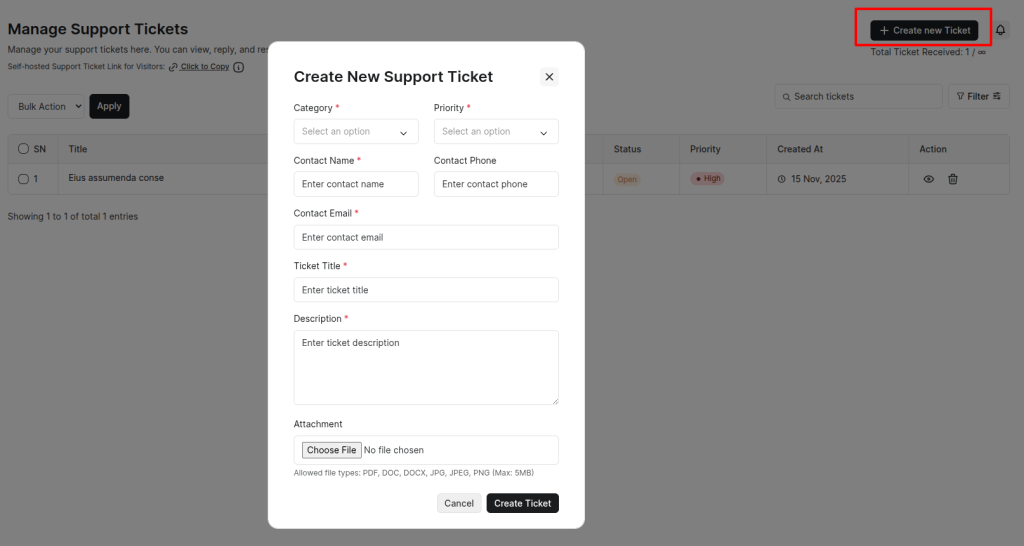Click the Description text area
This screenshot has height=546, width=1024.
coord(426,367)
